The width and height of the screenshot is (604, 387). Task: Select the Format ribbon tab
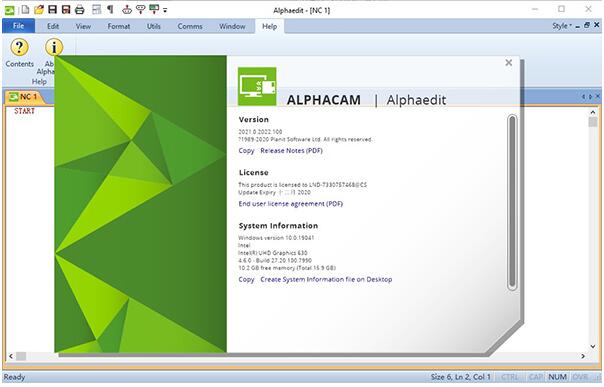click(119, 26)
